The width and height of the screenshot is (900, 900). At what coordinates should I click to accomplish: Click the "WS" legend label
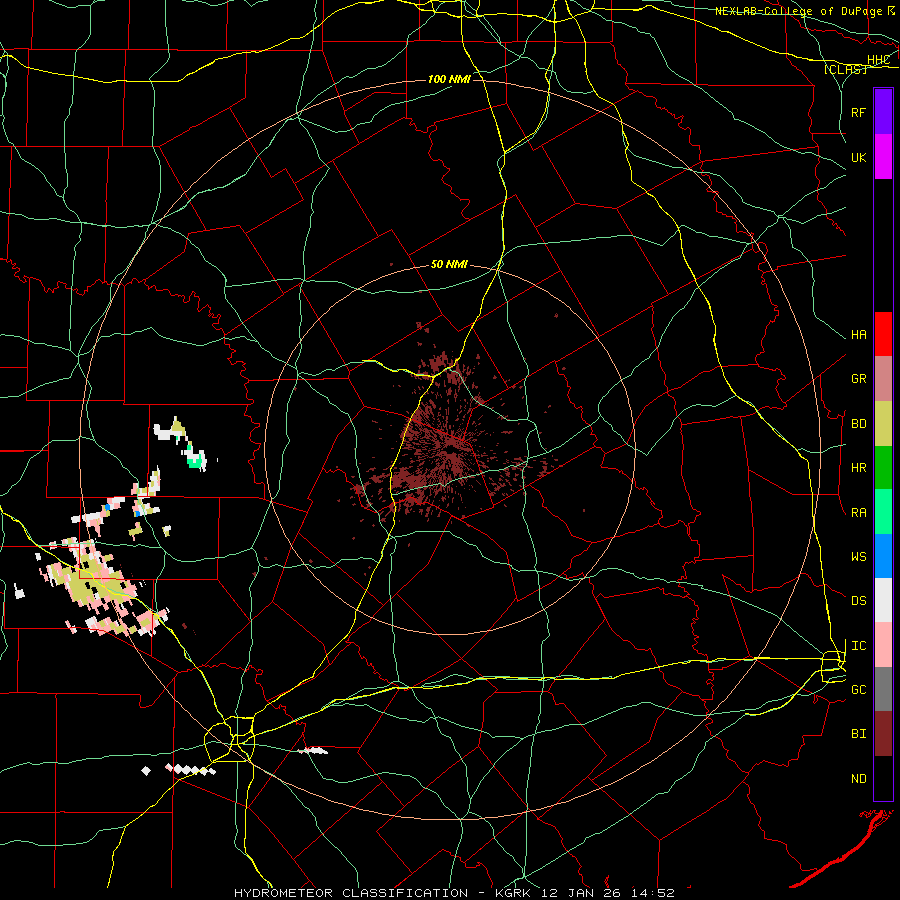pos(858,557)
